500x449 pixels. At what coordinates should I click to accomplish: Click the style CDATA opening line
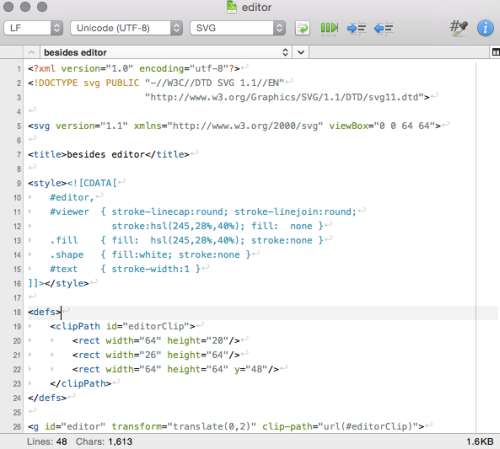click(72, 183)
